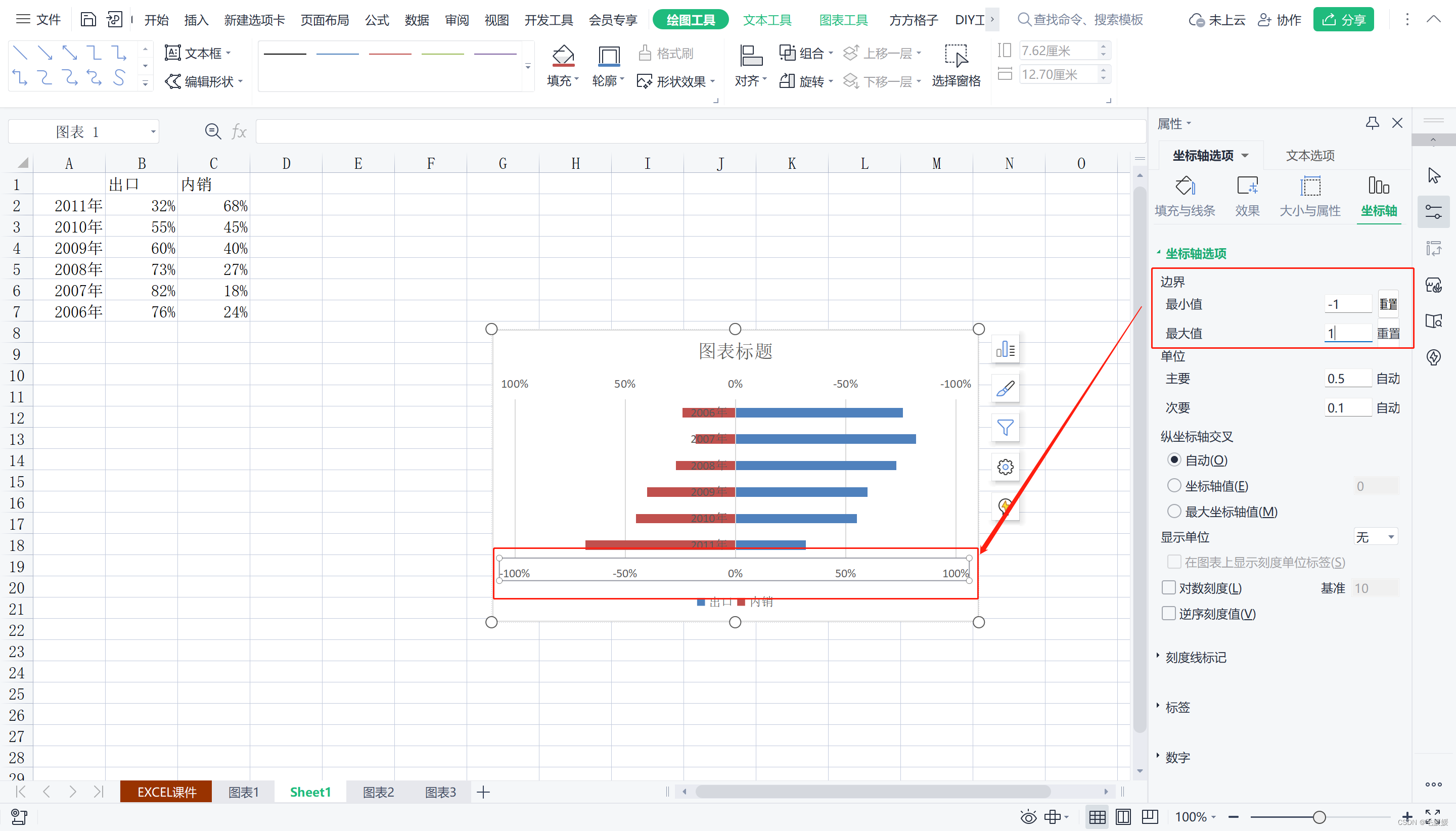Screen dimensions: 1456x831
Task: Open the 文本工具 ribbon tab
Action: pyautogui.click(x=767, y=20)
